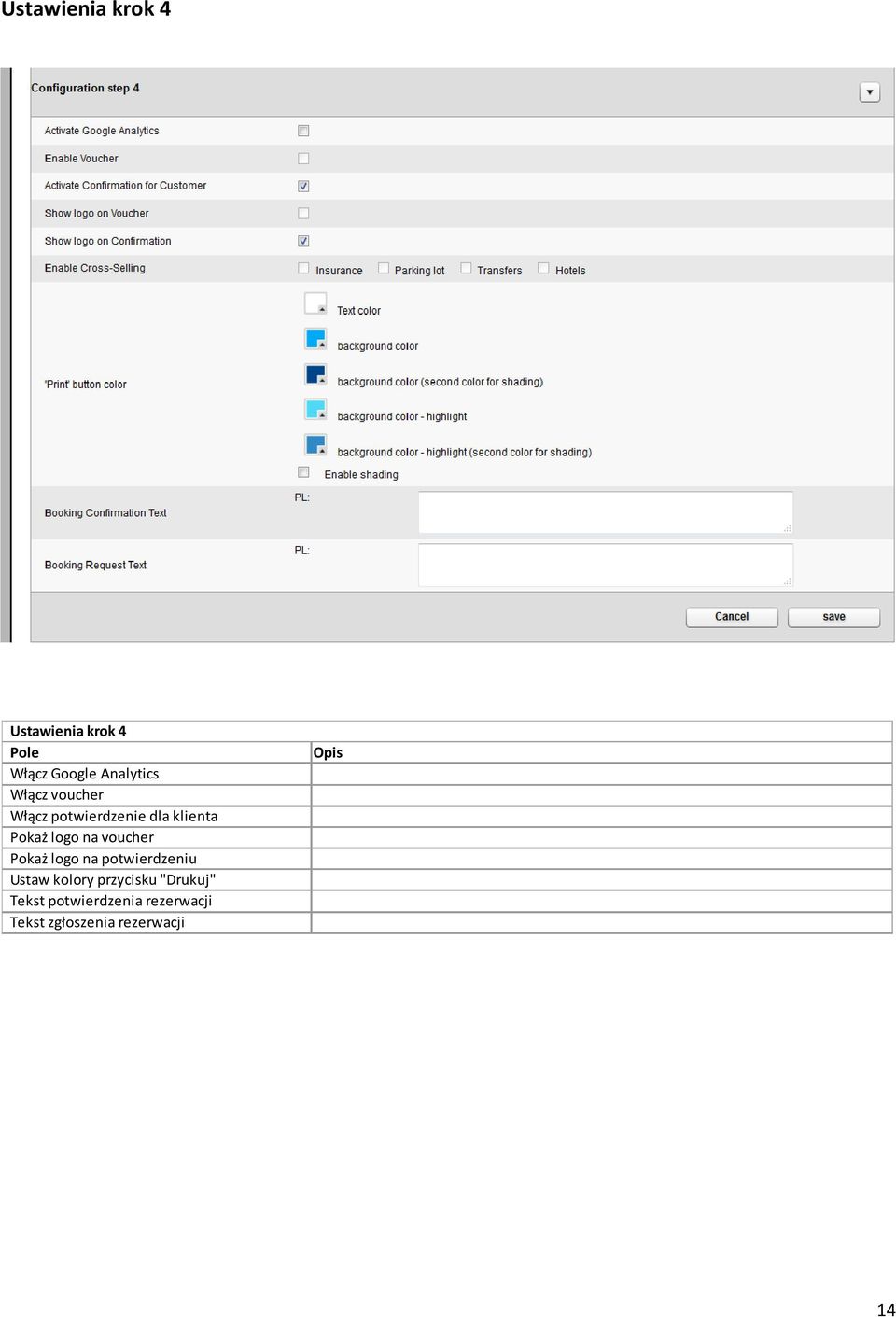
Task: Select cell 'Tekst potwierdzenia rezerwacji'
Action: click(x=157, y=901)
